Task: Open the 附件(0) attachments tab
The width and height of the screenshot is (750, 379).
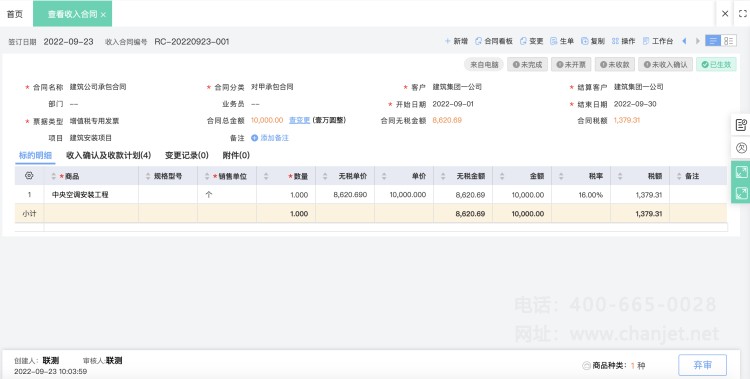Action: click(236, 155)
